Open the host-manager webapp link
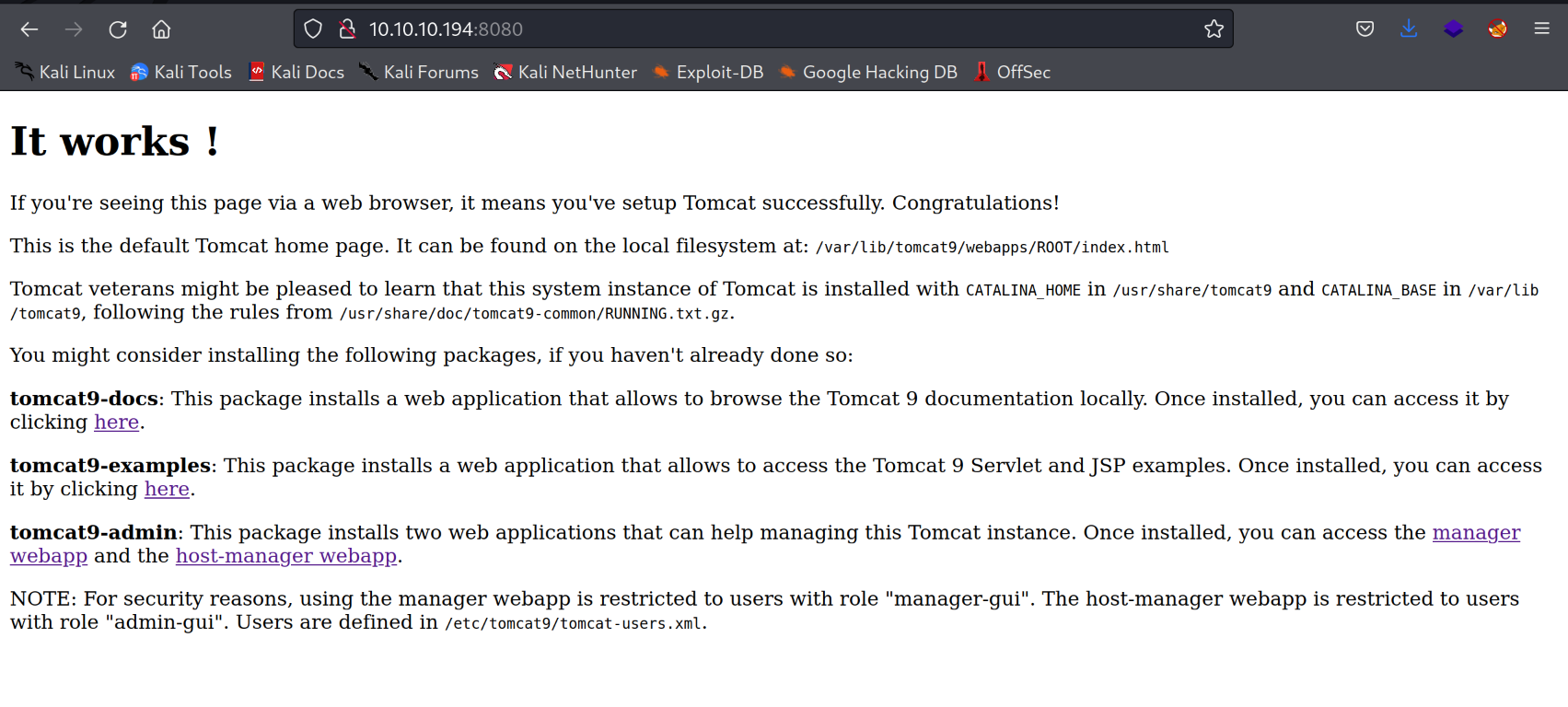 pos(285,556)
